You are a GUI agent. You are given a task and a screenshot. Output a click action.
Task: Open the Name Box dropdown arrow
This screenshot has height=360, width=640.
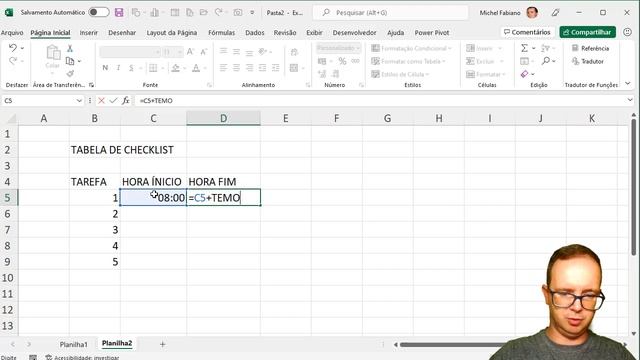(x=79, y=100)
